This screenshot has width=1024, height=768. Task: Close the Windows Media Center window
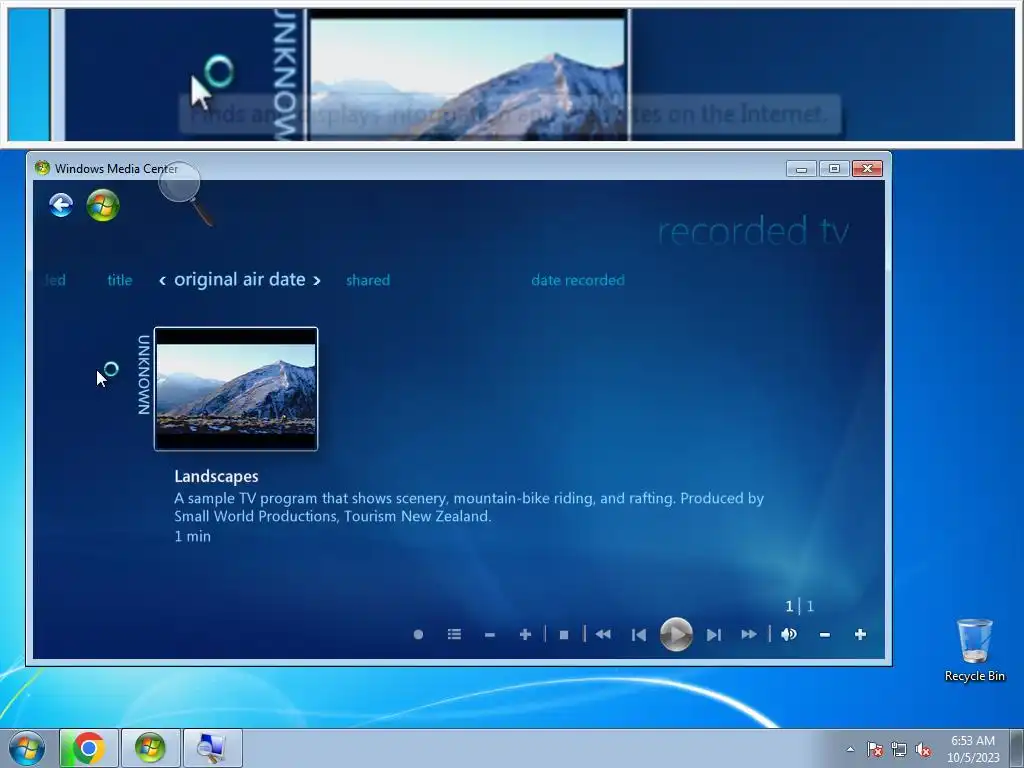(x=867, y=168)
